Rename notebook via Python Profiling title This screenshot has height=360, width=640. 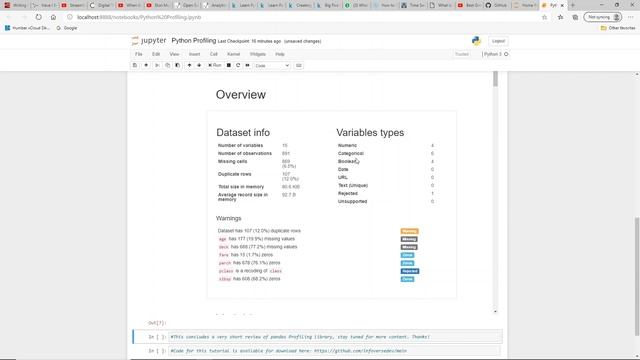tap(194, 40)
